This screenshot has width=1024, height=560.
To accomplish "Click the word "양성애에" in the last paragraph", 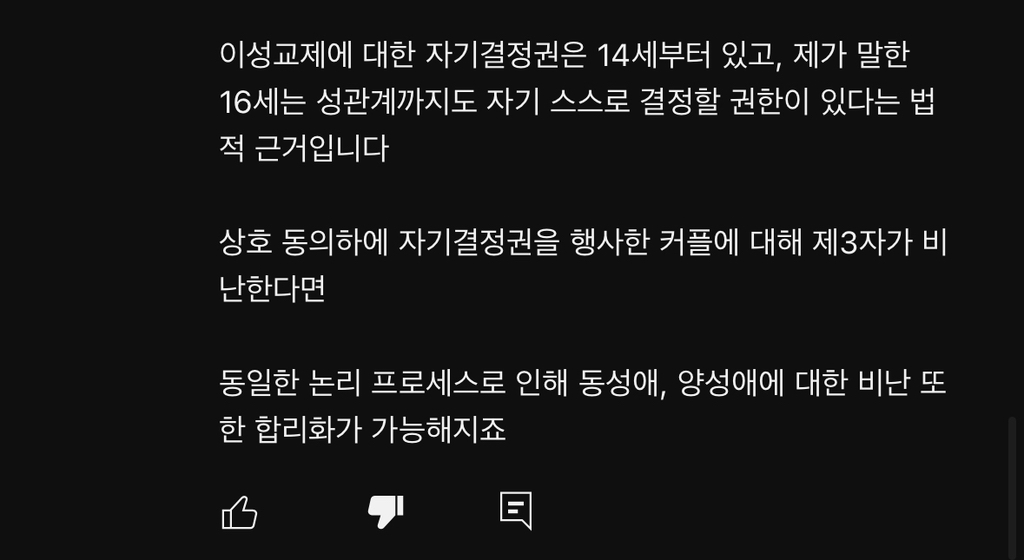I will [731, 383].
